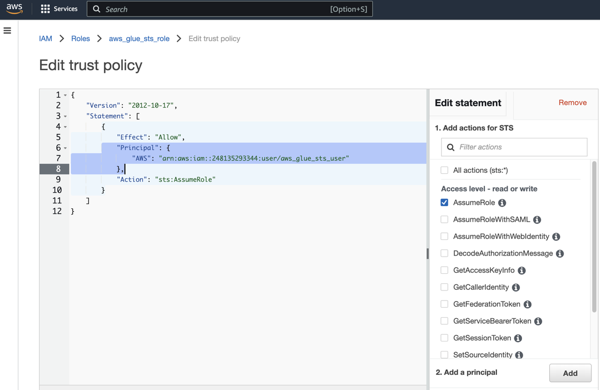Click "Allow" value on line 5
The image size is (600, 390).
tap(168, 137)
